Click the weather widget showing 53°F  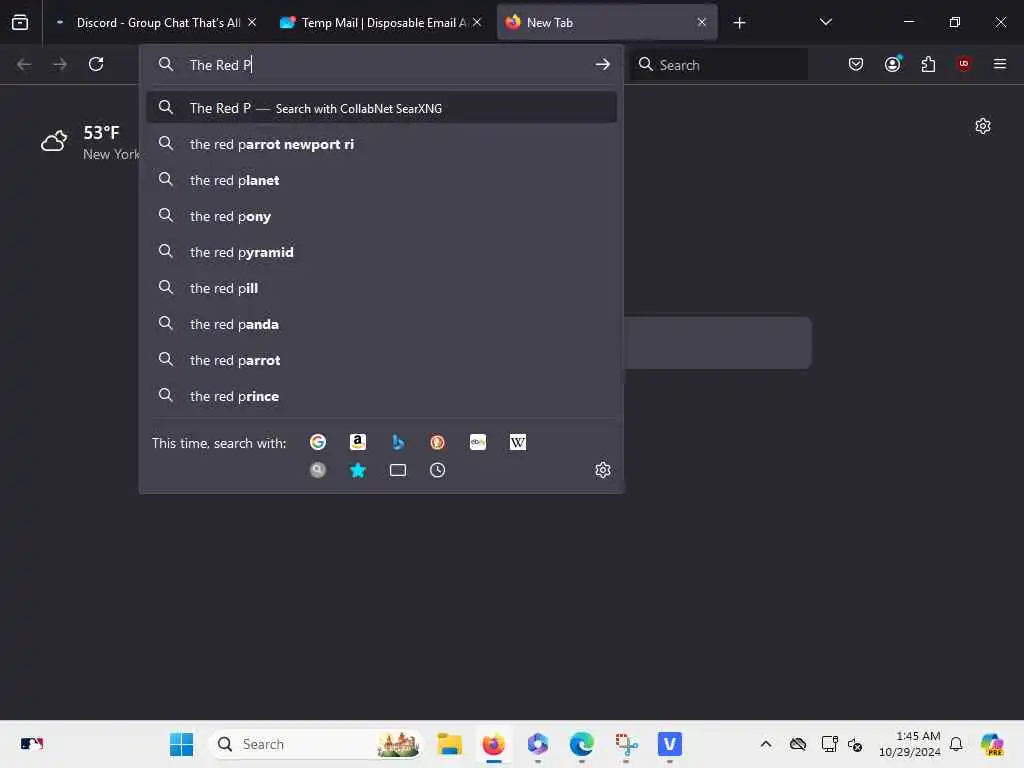(90, 142)
